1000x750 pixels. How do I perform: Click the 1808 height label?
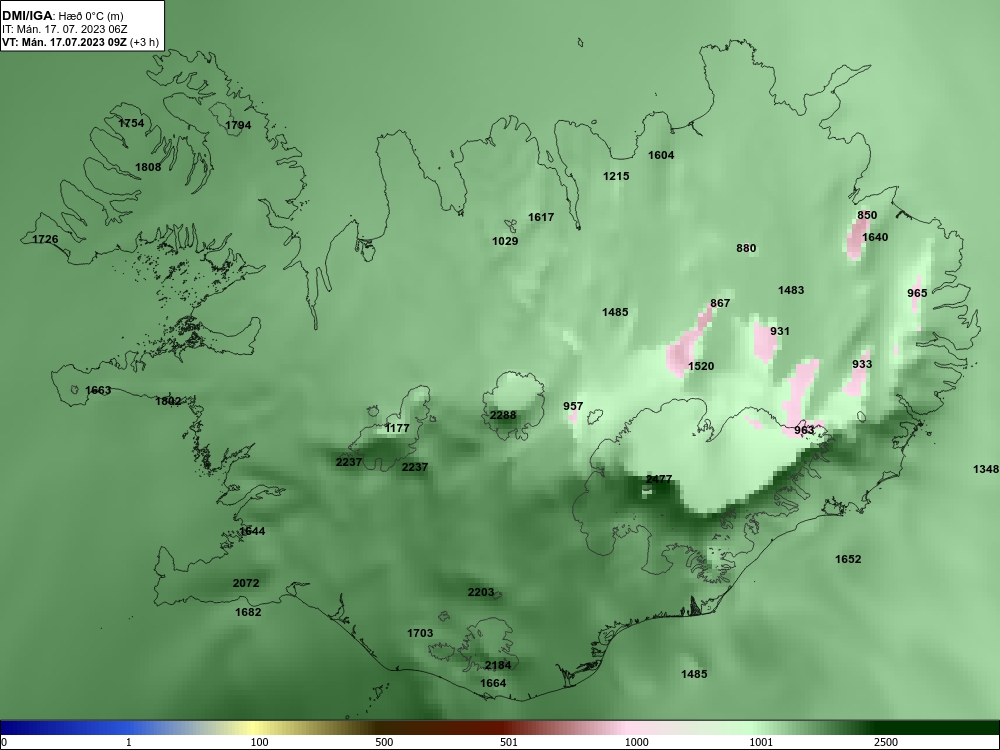148,167
